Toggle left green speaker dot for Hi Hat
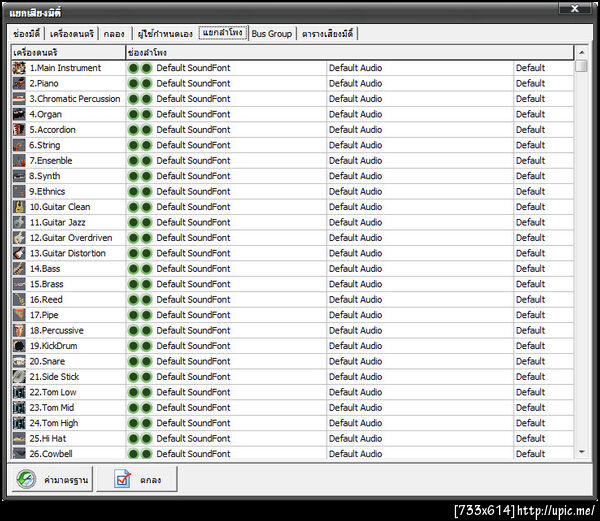The height and width of the screenshot is (521, 600). pos(133,438)
